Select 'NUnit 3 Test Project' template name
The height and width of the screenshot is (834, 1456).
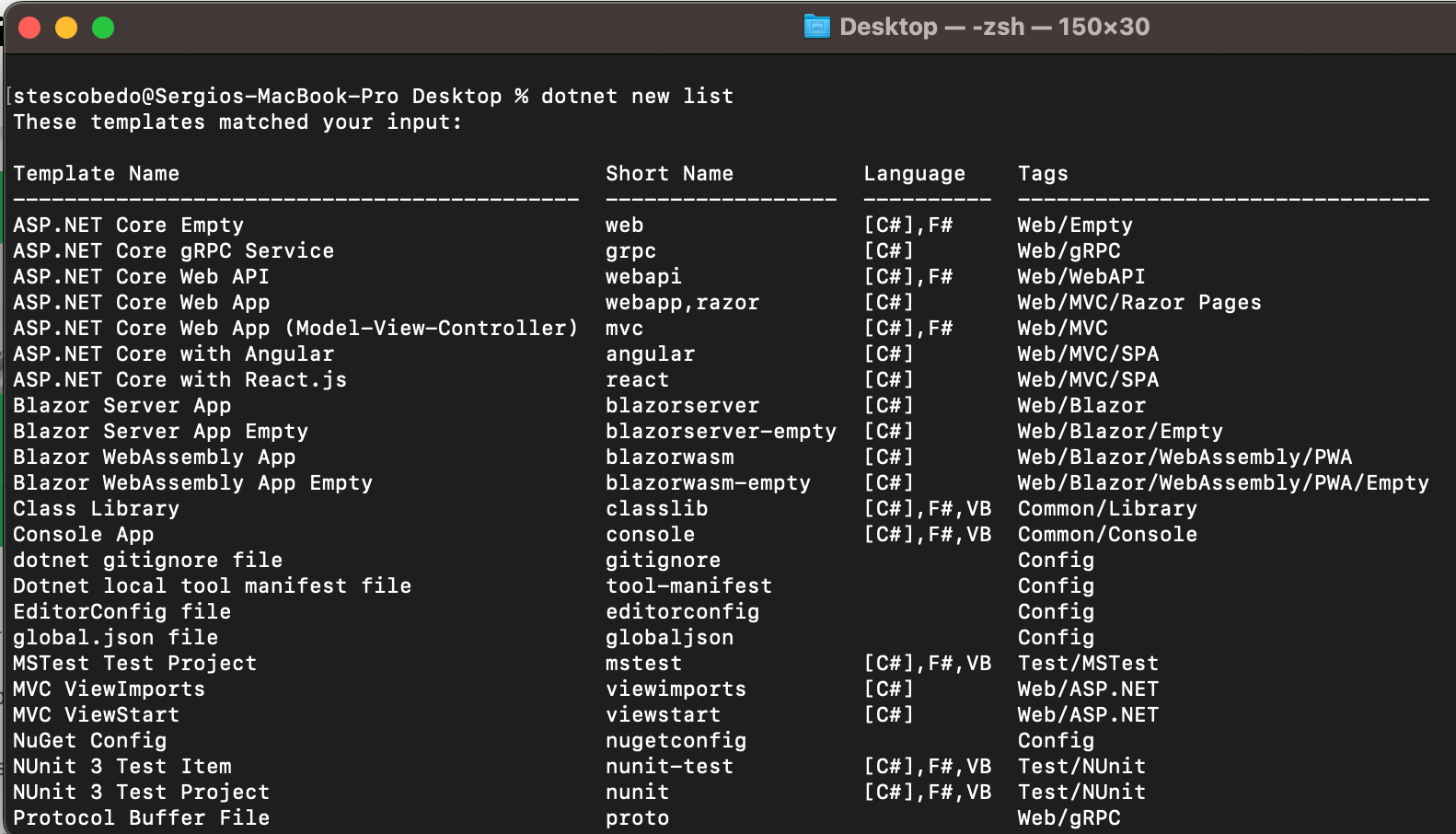(142, 793)
